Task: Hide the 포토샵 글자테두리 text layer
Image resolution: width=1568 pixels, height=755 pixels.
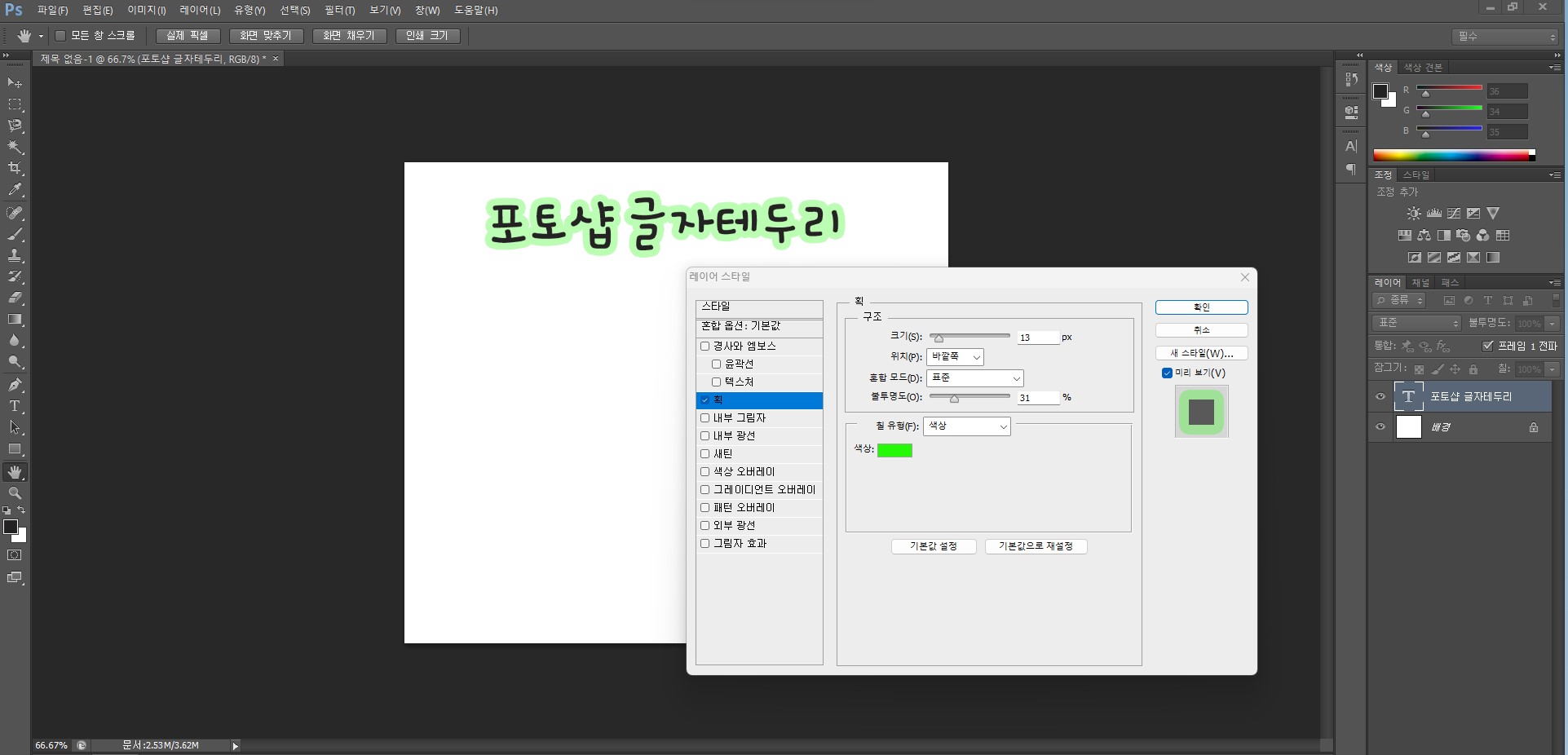Action: point(1380,397)
